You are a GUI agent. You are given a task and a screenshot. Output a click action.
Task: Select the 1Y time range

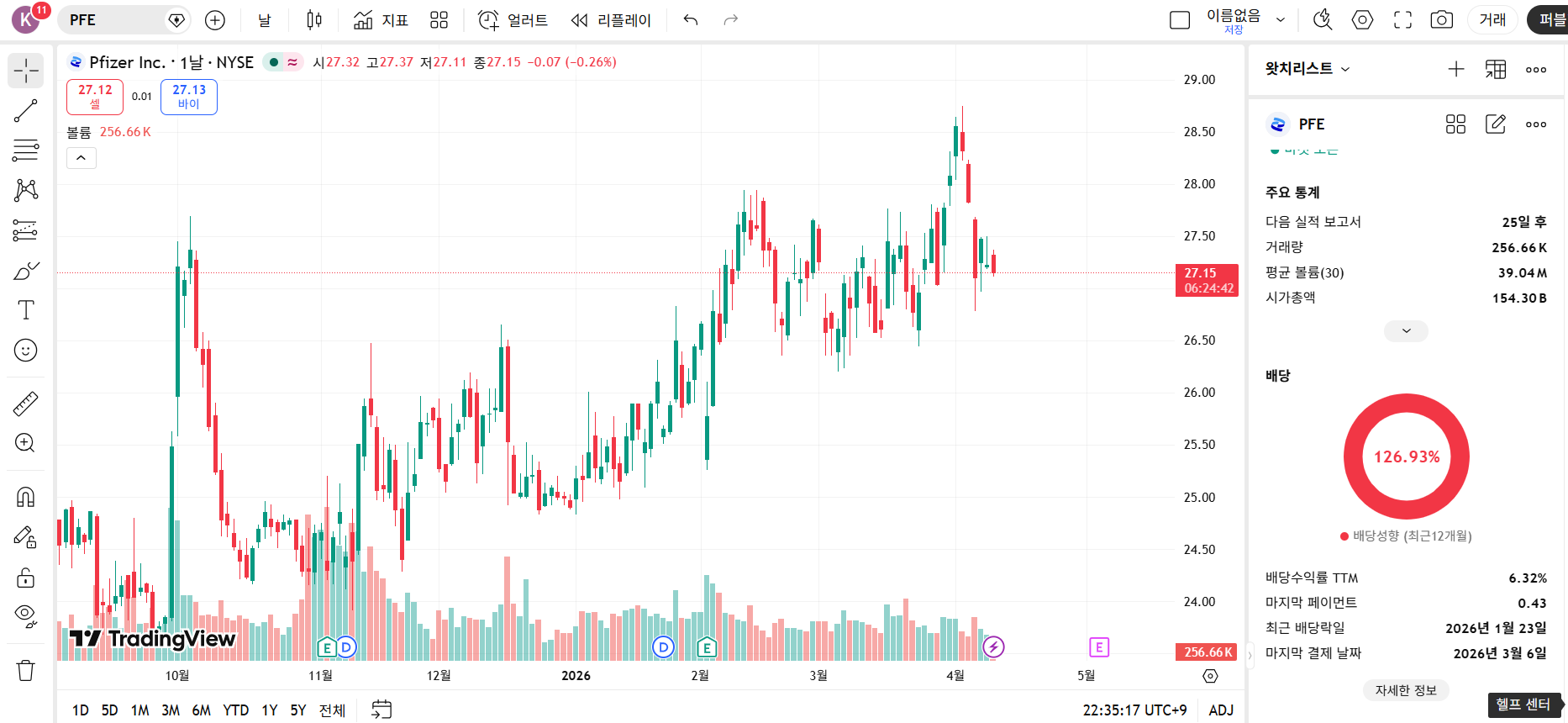click(x=270, y=710)
